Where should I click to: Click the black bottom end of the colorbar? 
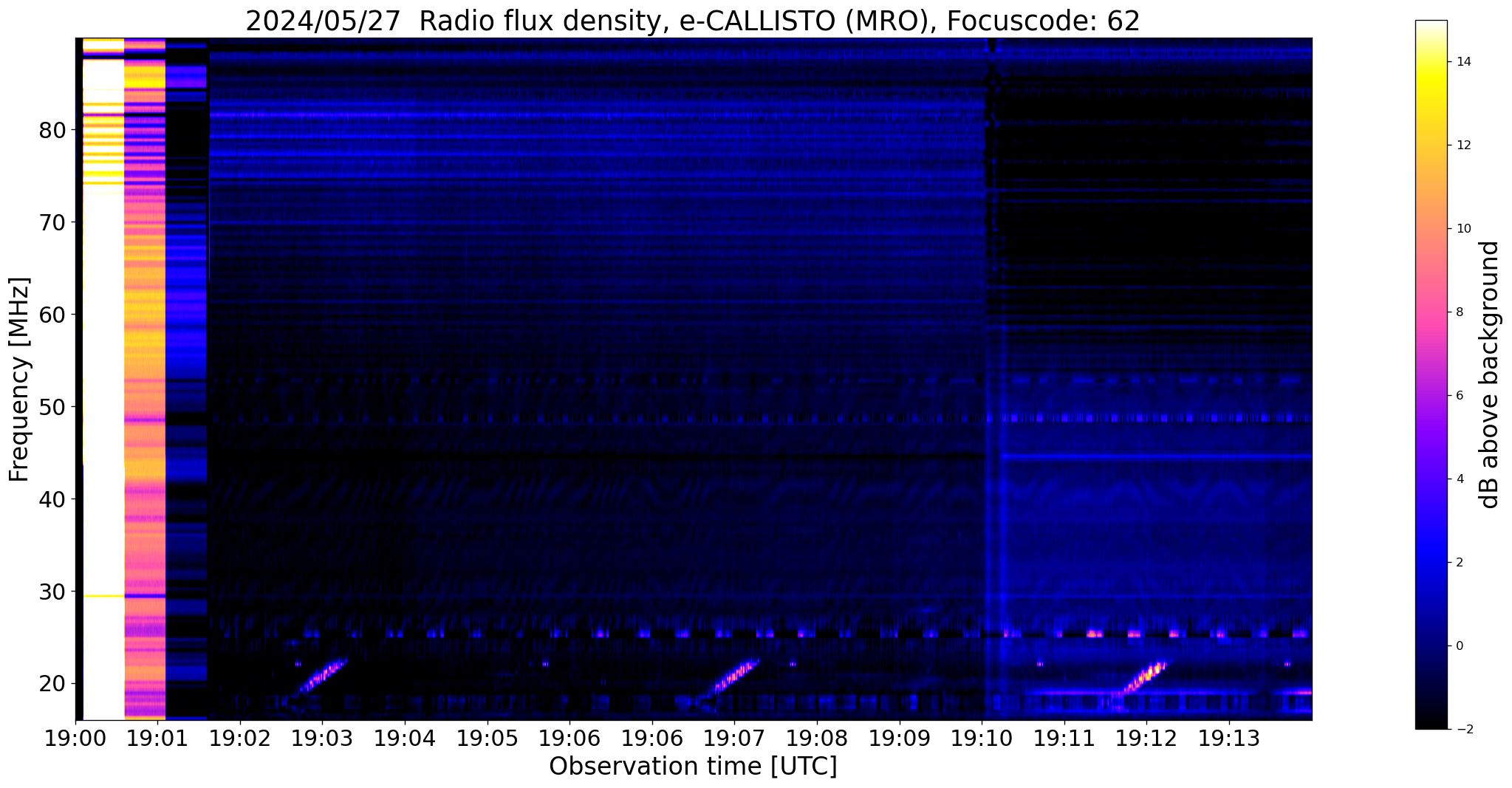point(1431,722)
